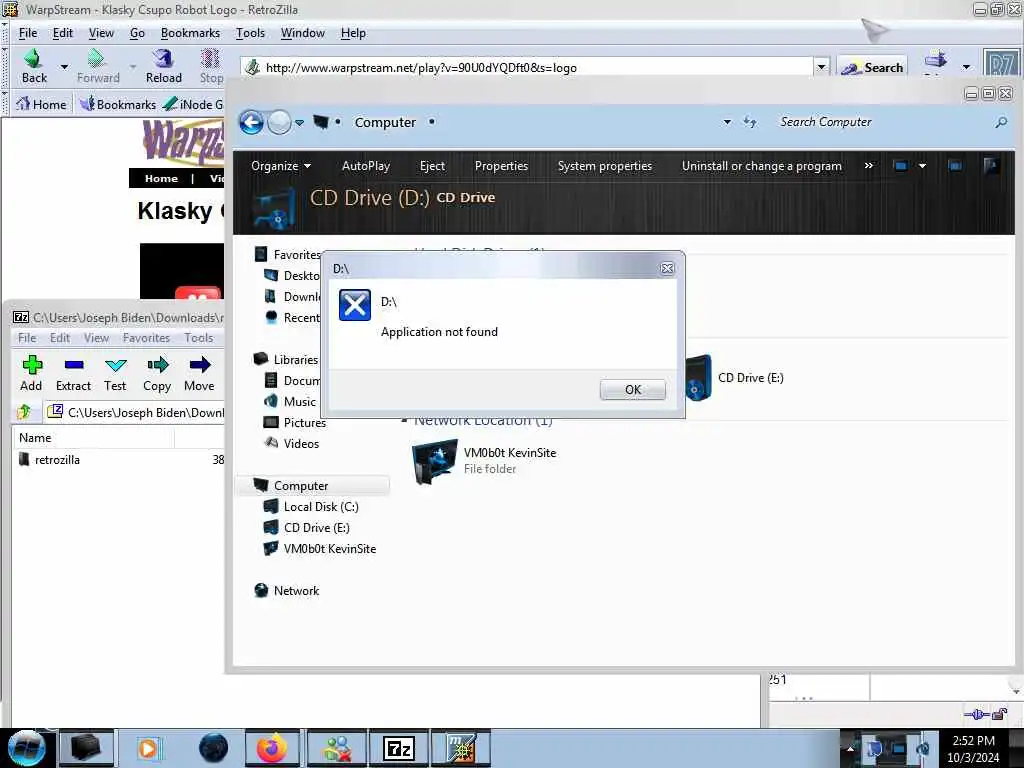Click the 7-Zip taskbar button

398,748
